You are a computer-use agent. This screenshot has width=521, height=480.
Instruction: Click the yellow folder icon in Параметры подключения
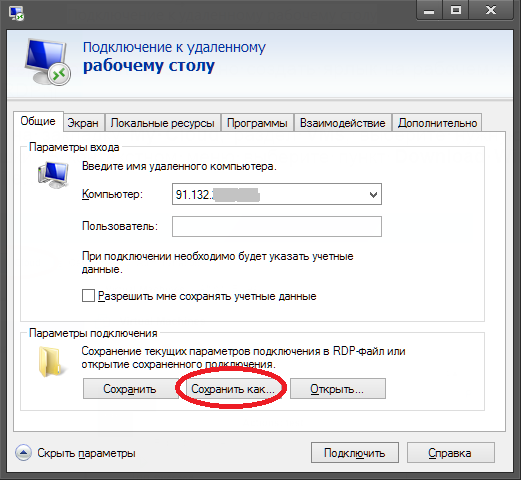(51, 362)
